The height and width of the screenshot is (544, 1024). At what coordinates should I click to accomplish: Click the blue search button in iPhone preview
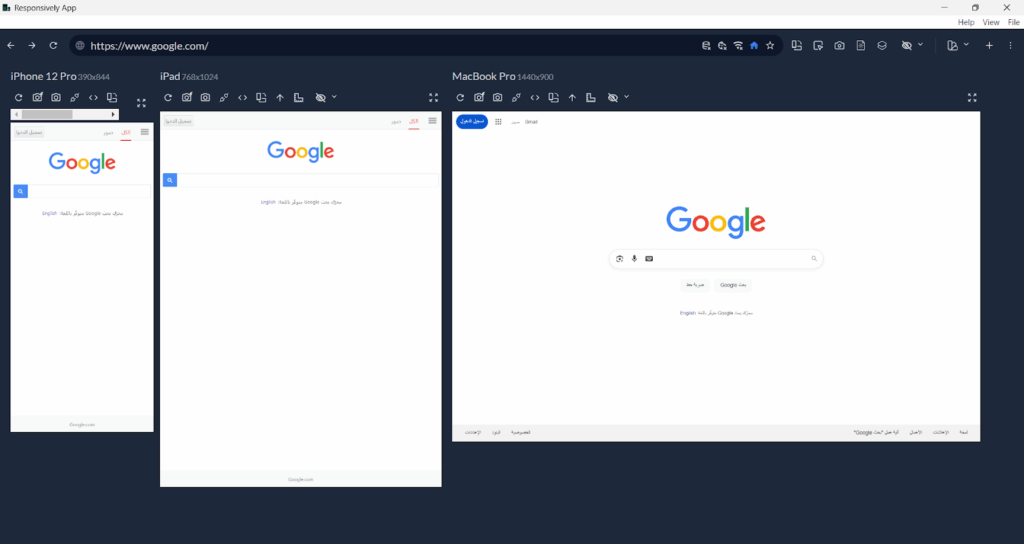click(x=20, y=191)
